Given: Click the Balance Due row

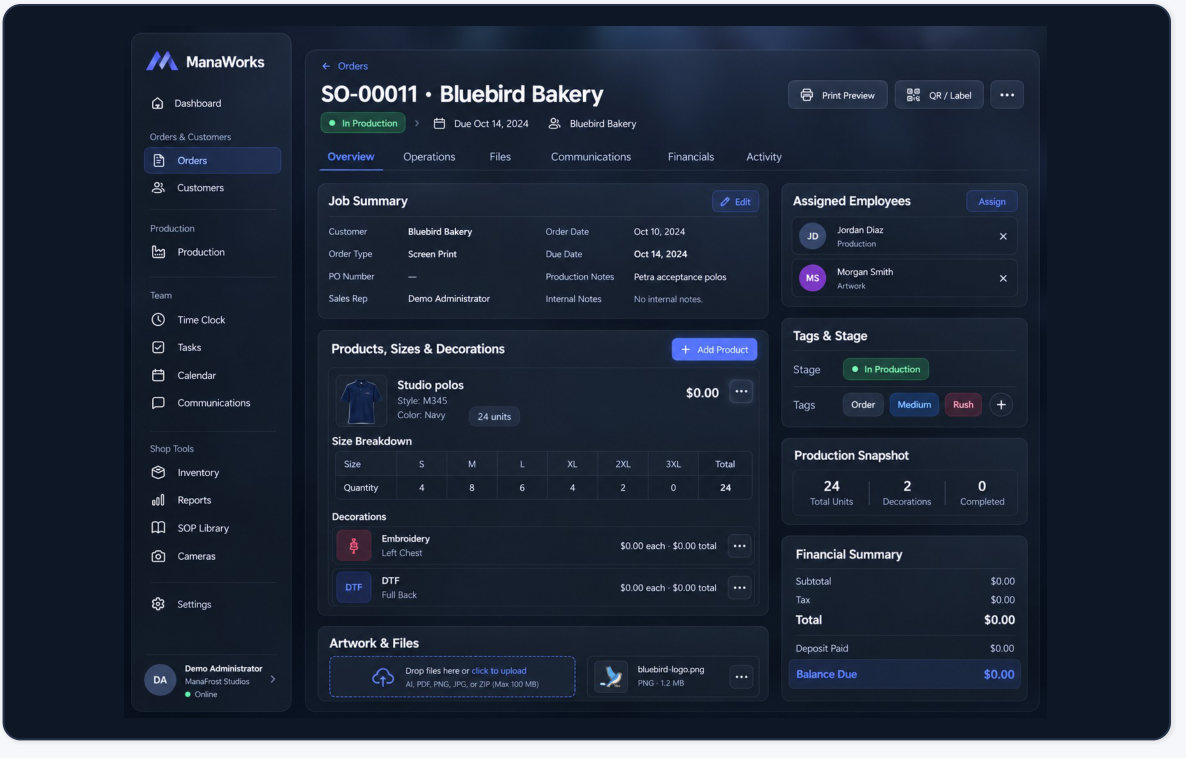Looking at the screenshot, I should pos(905,675).
